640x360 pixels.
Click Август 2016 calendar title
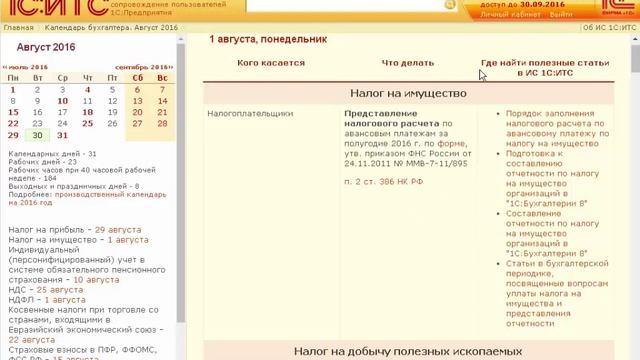click(46, 47)
